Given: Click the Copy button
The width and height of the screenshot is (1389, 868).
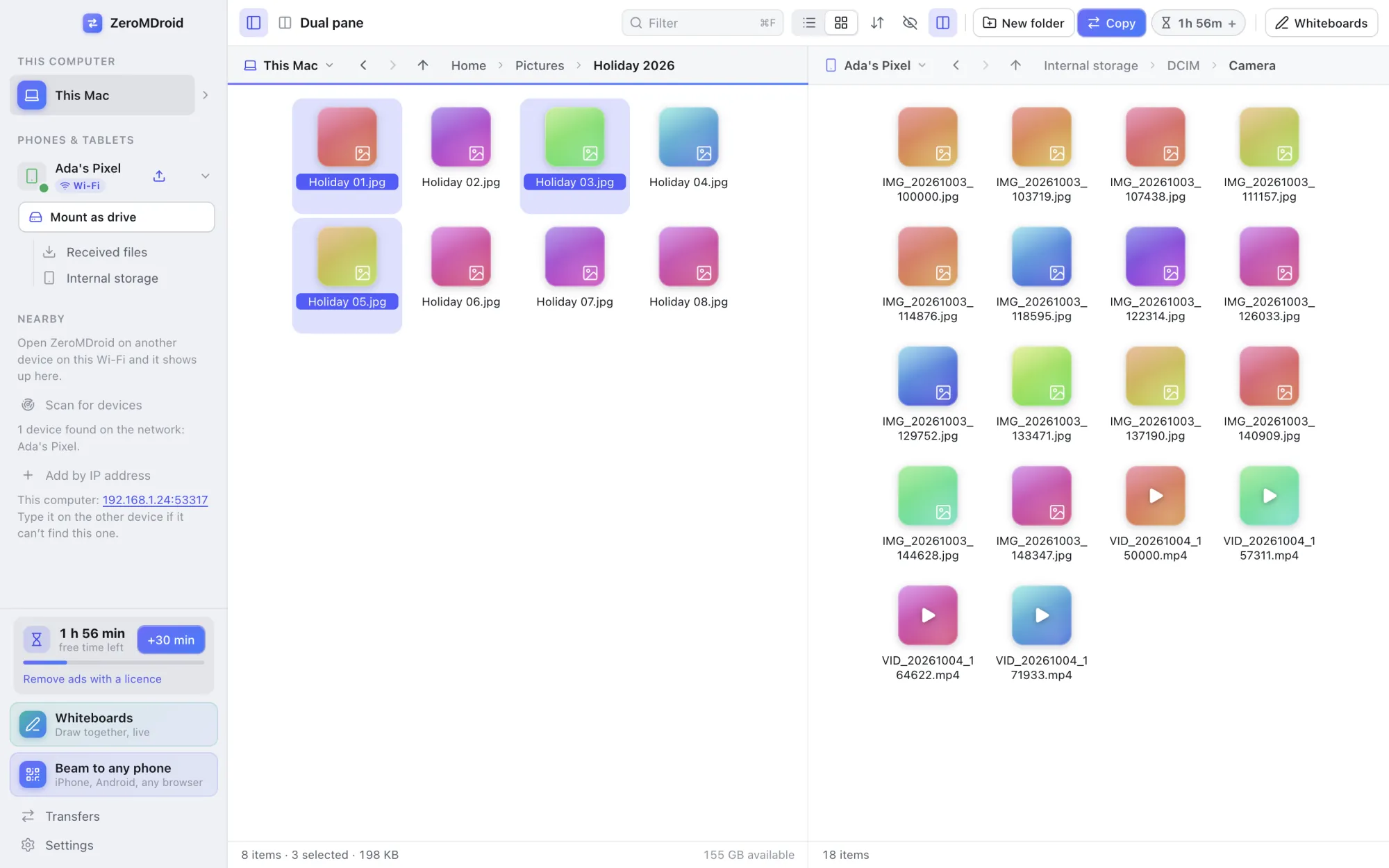Looking at the screenshot, I should 1111,23.
